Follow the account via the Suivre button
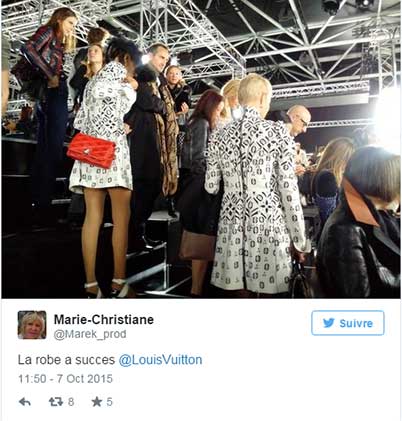The width and height of the screenshot is (402, 421). click(348, 323)
